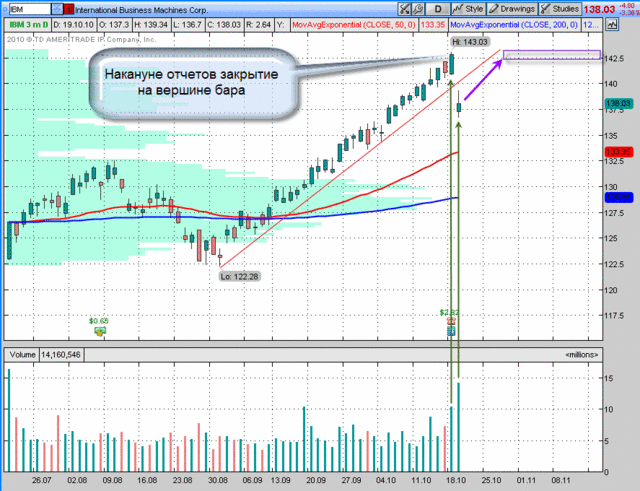Click the blue EMA 200 axis label
The width and height of the screenshot is (640, 491).
pyautogui.click(x=618, y=198)
